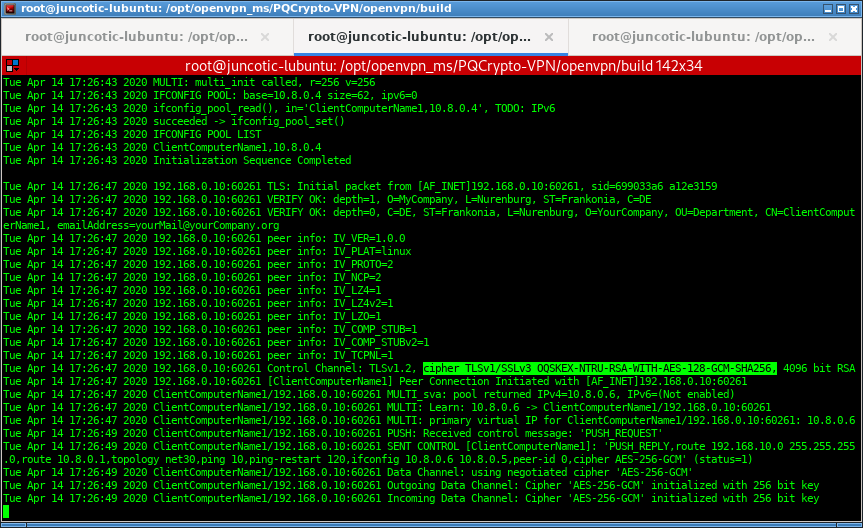Click the 'emailAddress=yourMail@yourCompany.org' text

(x=168, y=225)
